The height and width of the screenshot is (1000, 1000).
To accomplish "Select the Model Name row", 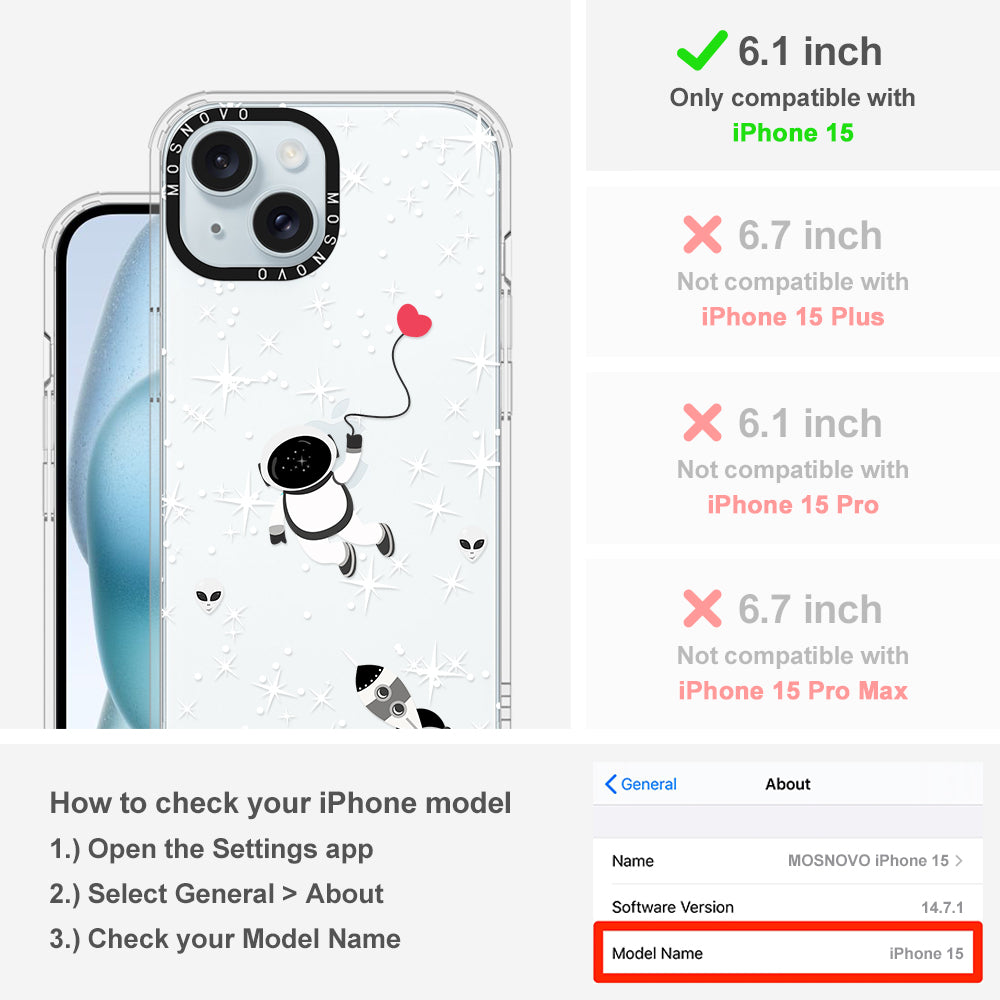I will coord(788,953).
